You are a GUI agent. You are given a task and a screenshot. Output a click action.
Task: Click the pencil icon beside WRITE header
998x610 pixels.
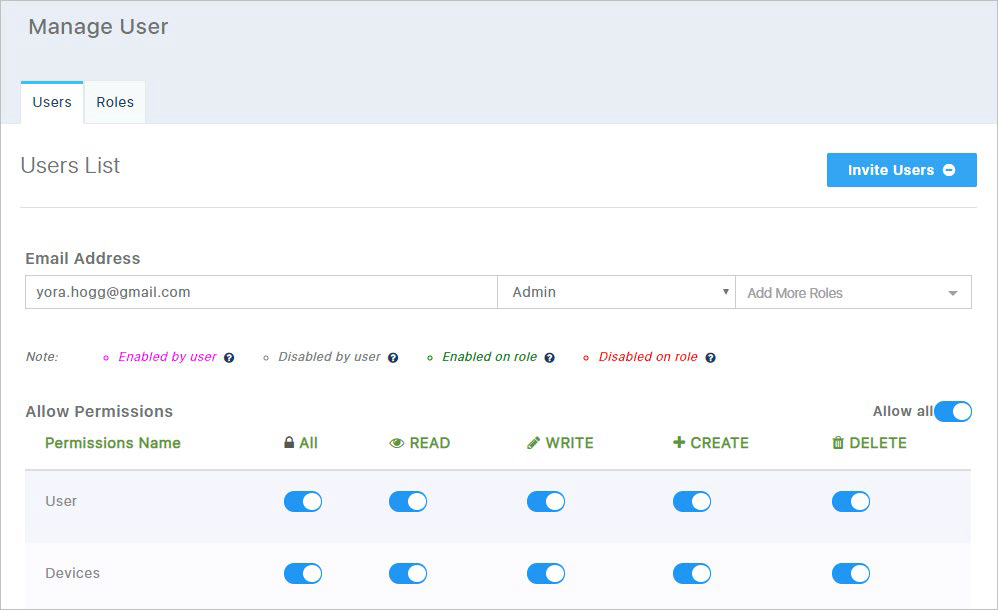[533, 443]
